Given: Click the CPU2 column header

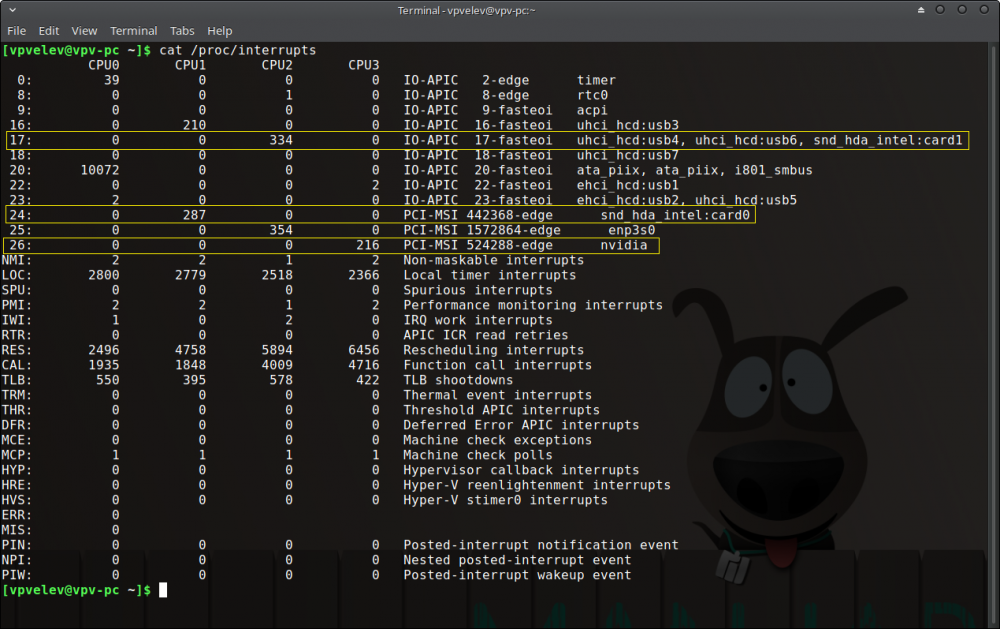Looking at the screenshot, I should pos(277,65).
